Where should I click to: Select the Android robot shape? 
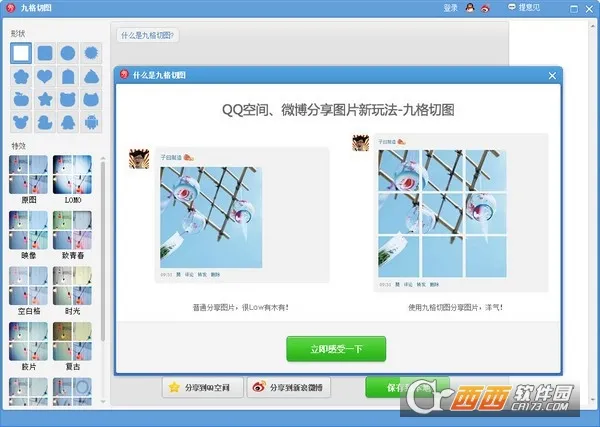(91, 122)
